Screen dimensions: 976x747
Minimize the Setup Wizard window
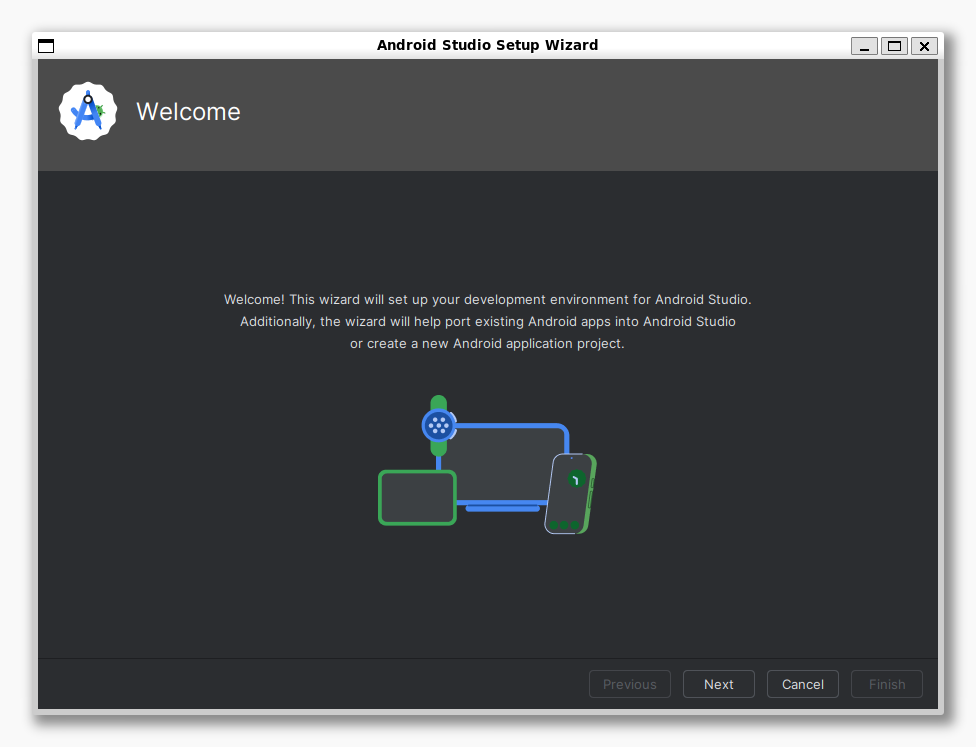[x=864, y=46]
